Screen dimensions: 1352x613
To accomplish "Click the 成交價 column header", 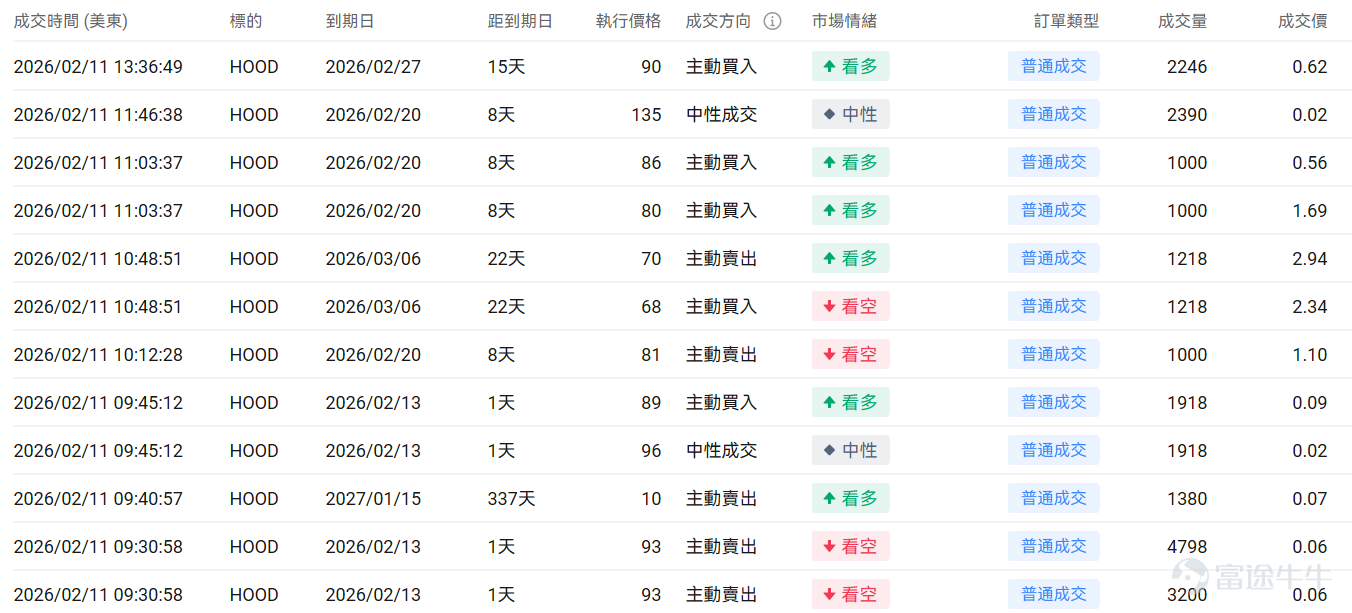I will click(1303, 21).
